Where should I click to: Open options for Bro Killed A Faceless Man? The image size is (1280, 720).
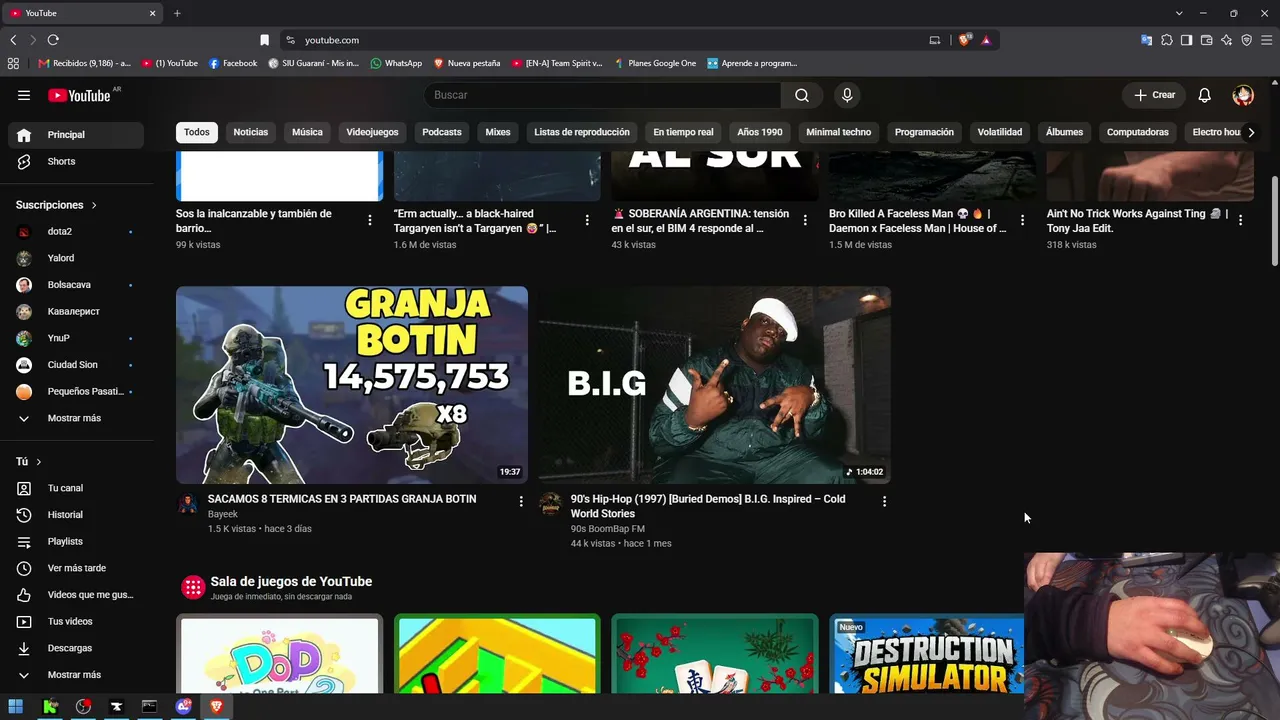pyautogui.click(x=1022, y=220)
